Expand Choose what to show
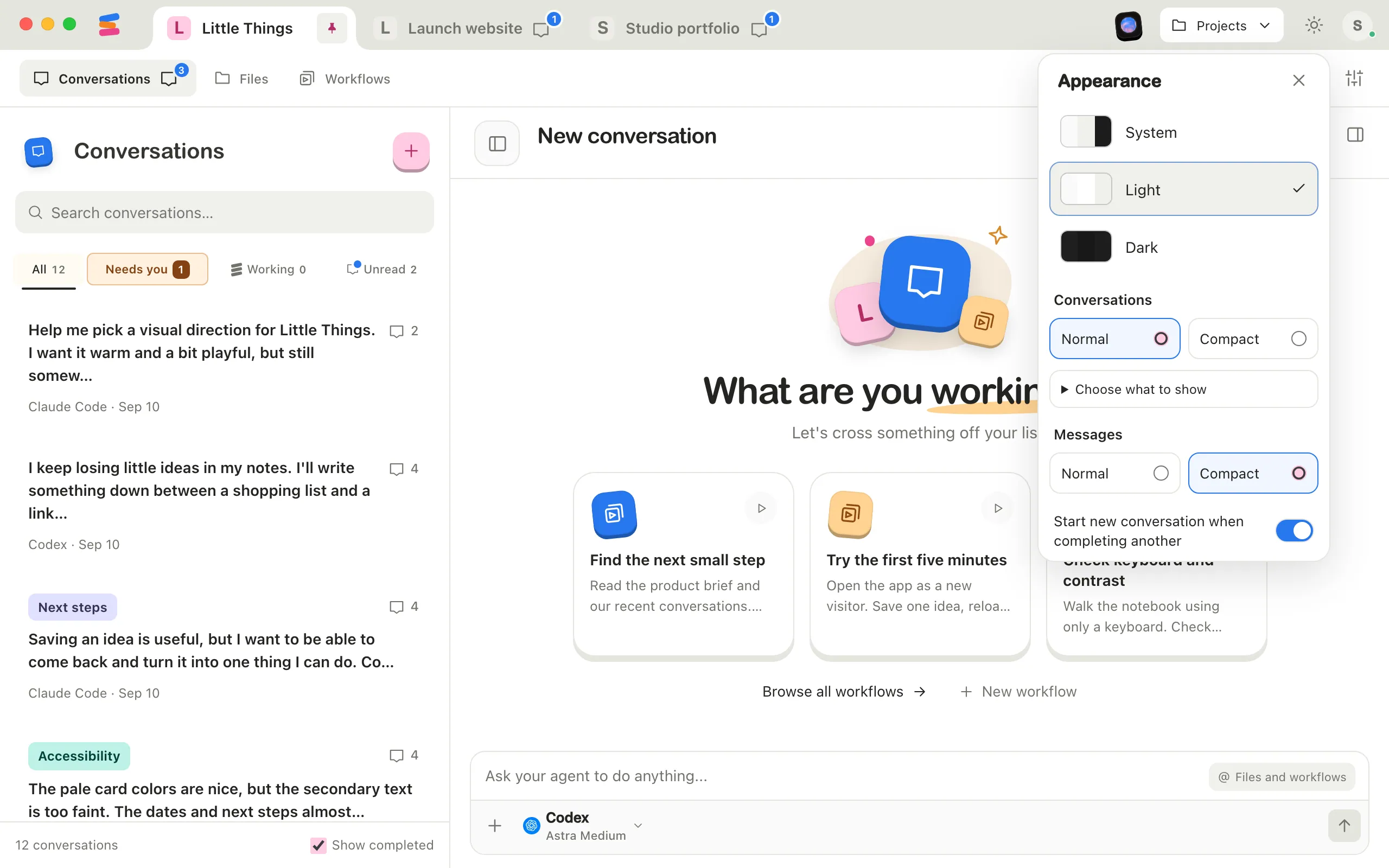This screenshot has height=868, width=1389. [x=1183, y=389]
